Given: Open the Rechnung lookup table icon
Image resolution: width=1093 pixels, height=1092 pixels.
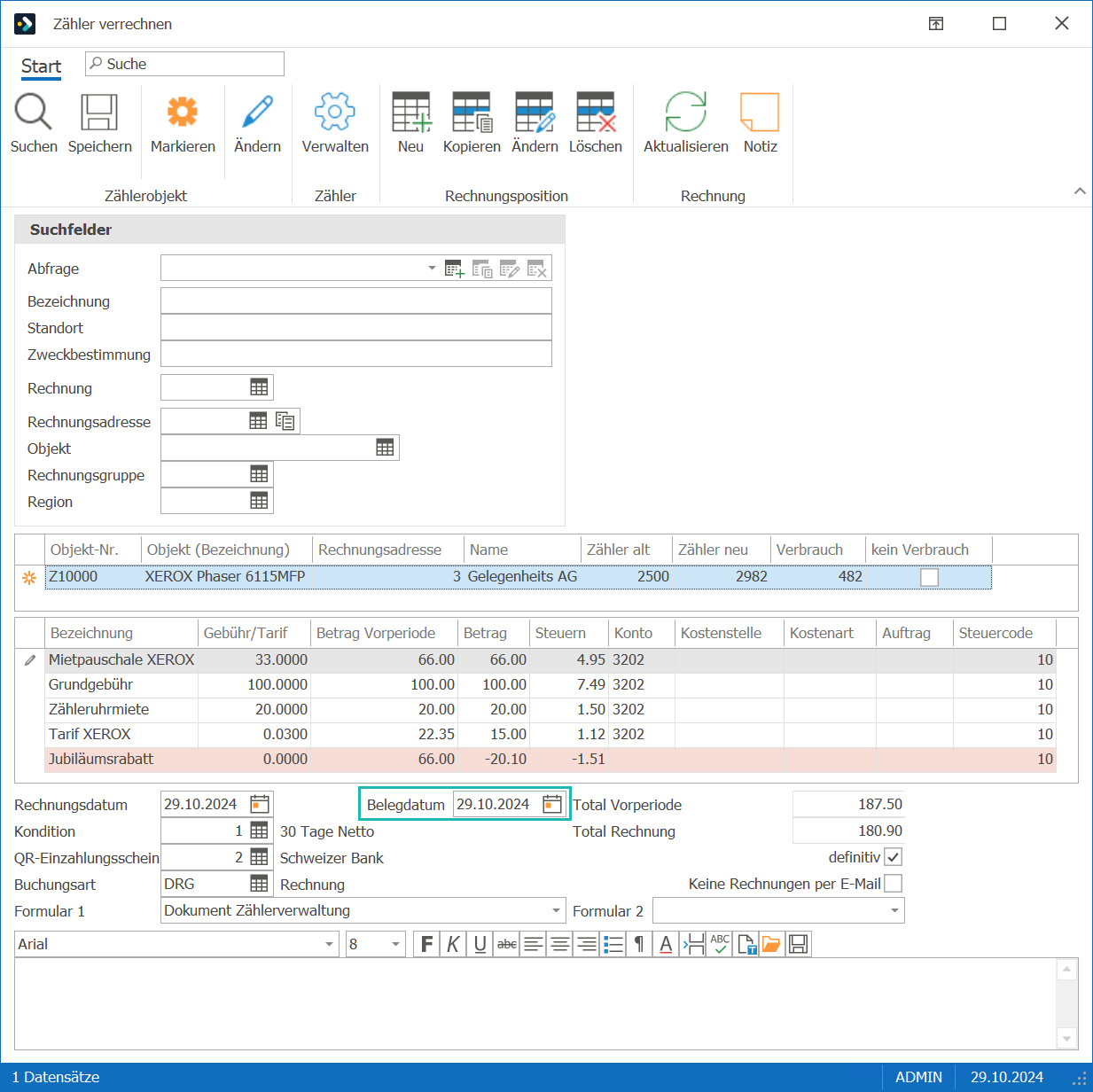Looking at the screenshot, I should pyautogui.click(x=259, y=387).
